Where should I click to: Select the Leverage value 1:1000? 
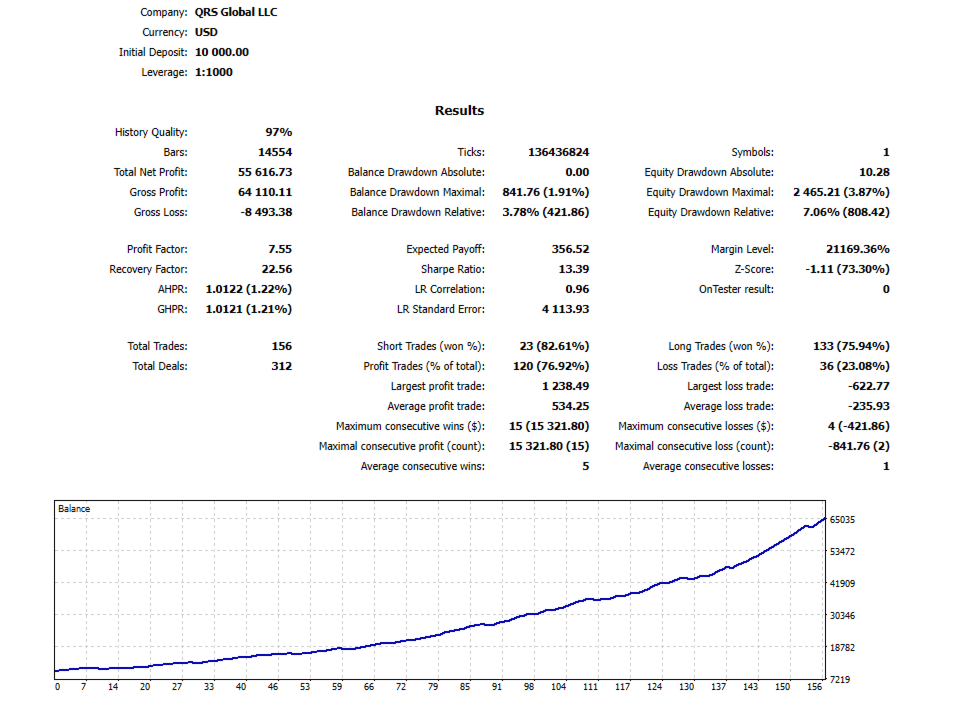coord(214,72)
